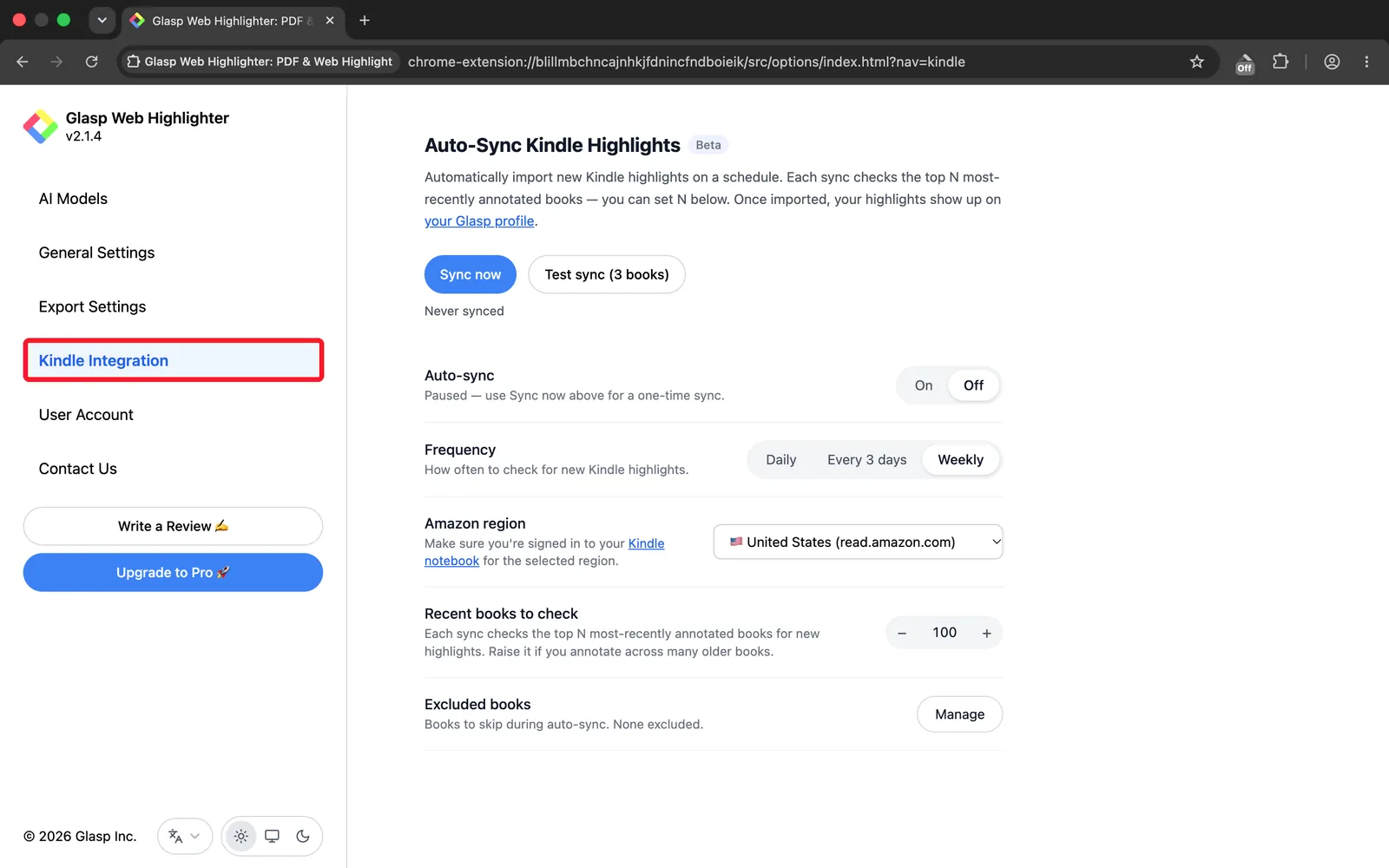Open Contact Us section
Image resolution: width=1389 pixels, height=868 pixels.
click(77, 469)
